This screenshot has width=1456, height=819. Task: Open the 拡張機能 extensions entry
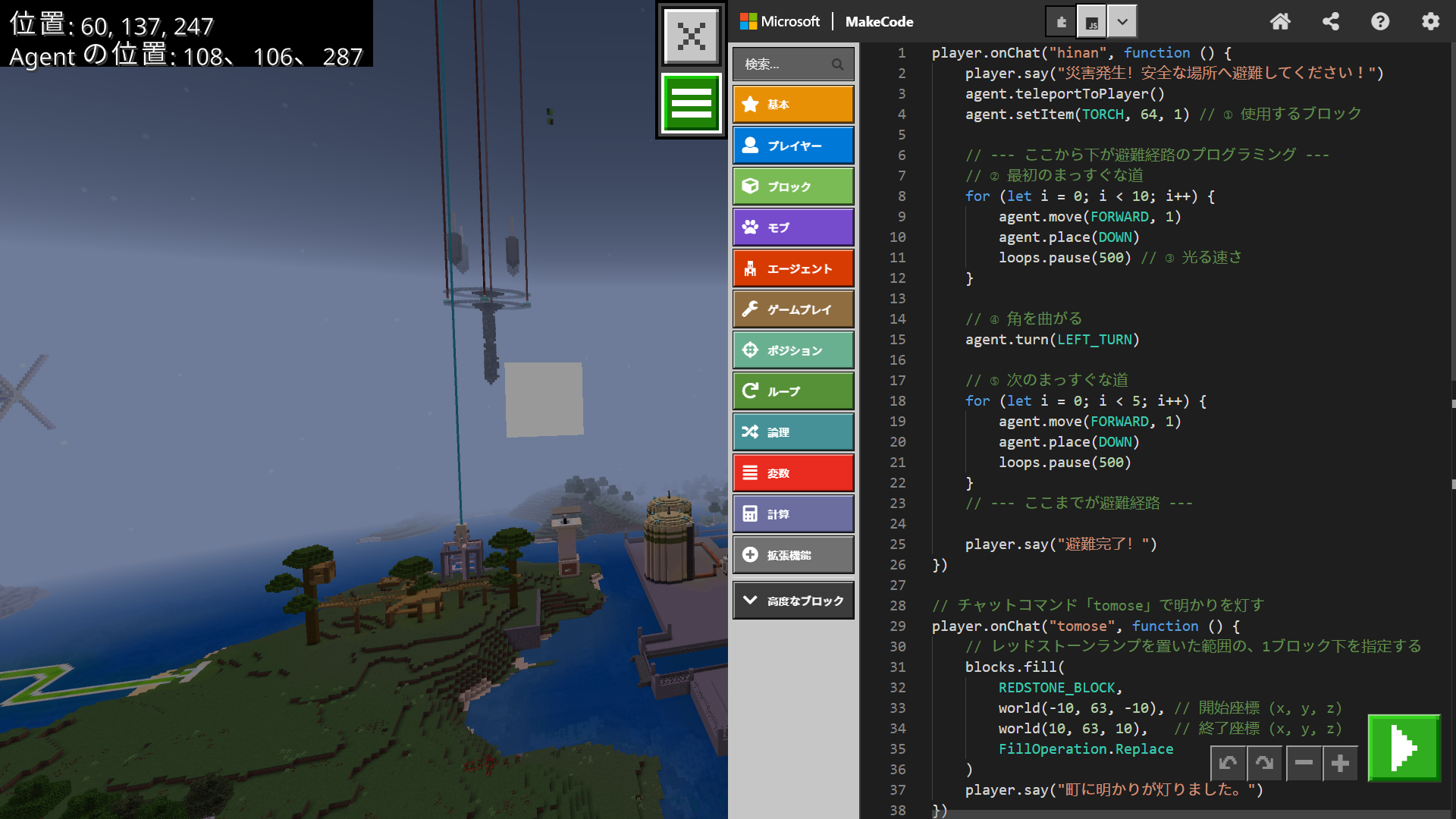pyautogui.click(x=793, y=555)
